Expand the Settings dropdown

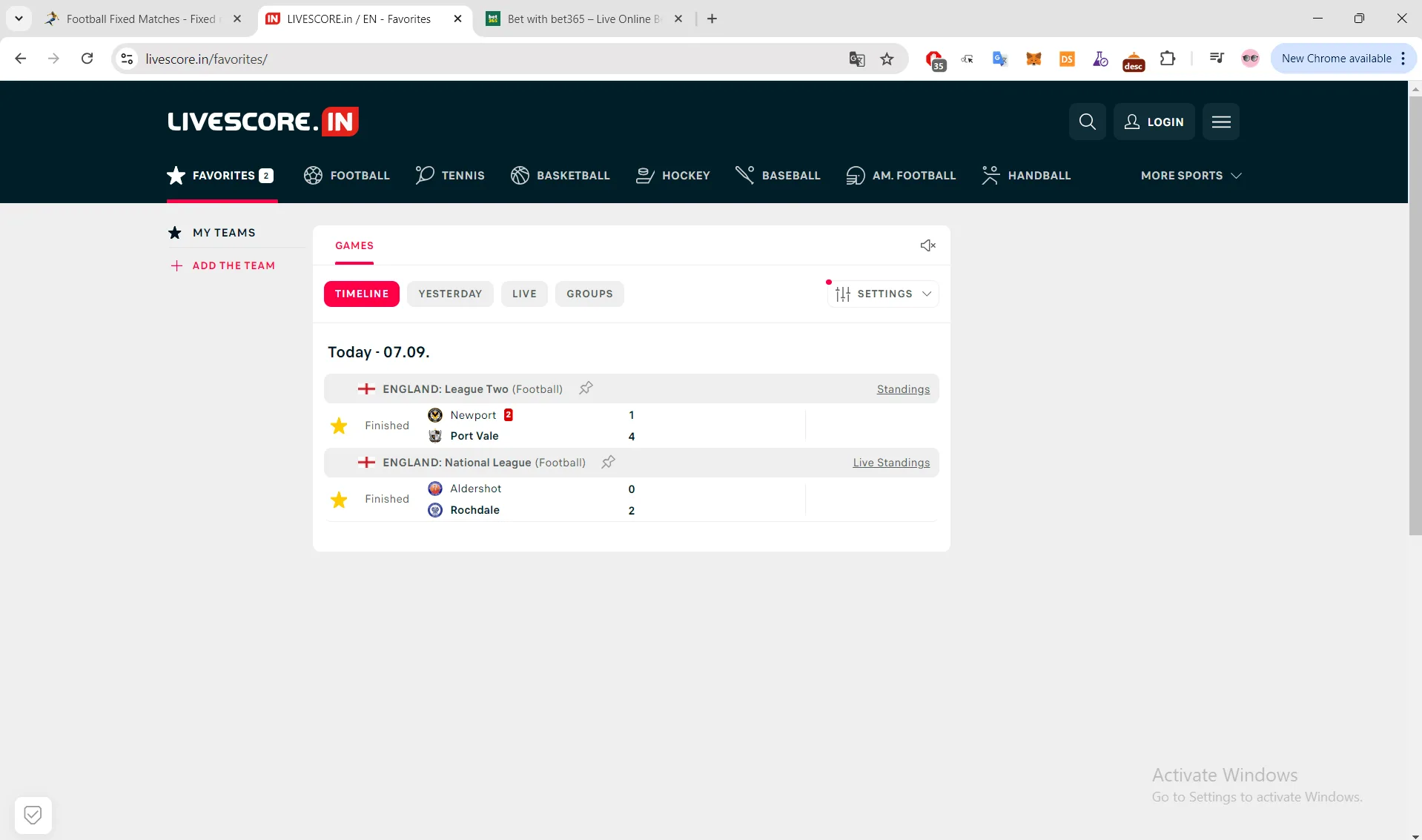click(883, 294)
